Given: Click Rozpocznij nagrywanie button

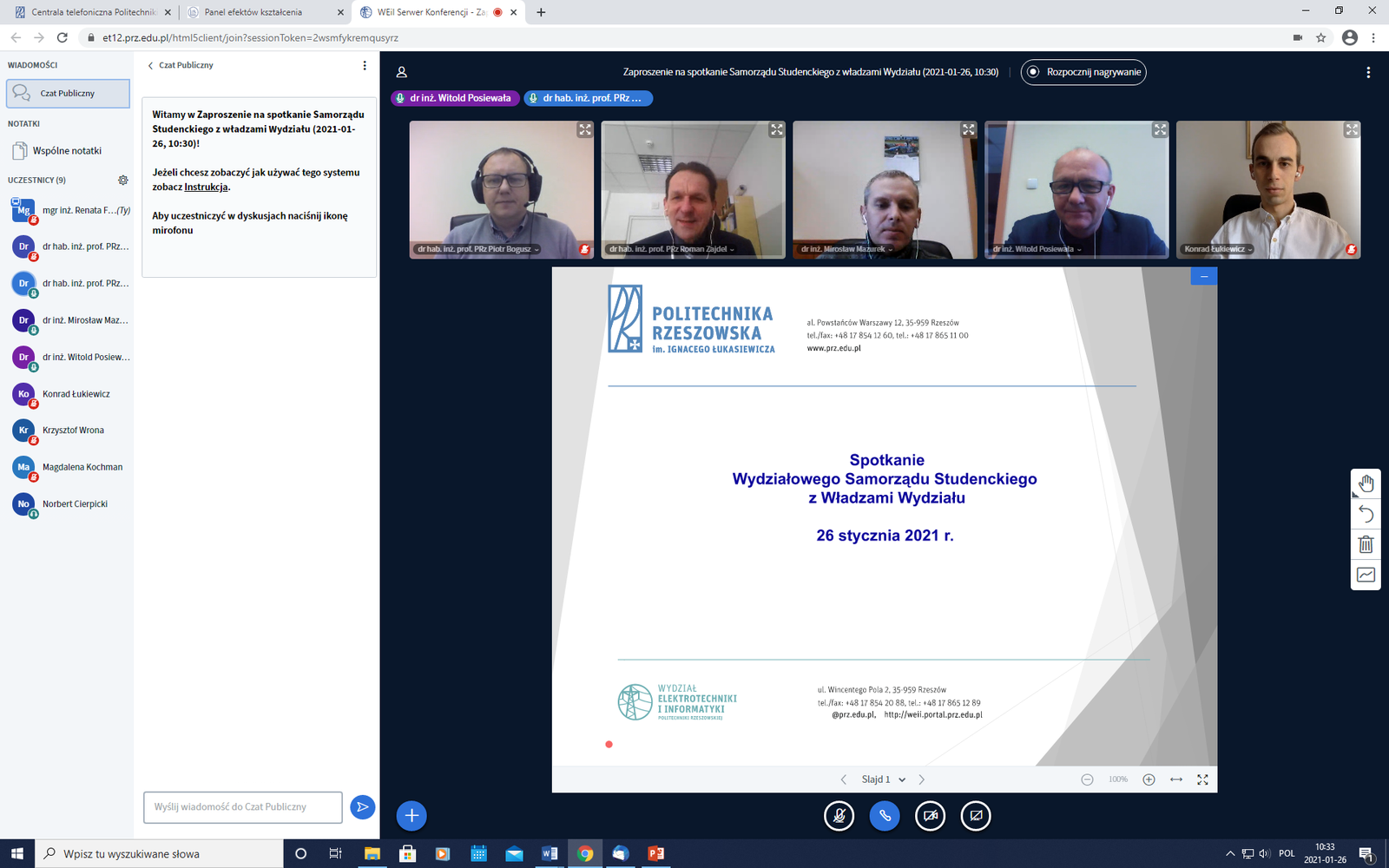Looking at the screenshot, I should click(x=1083, y=72).
